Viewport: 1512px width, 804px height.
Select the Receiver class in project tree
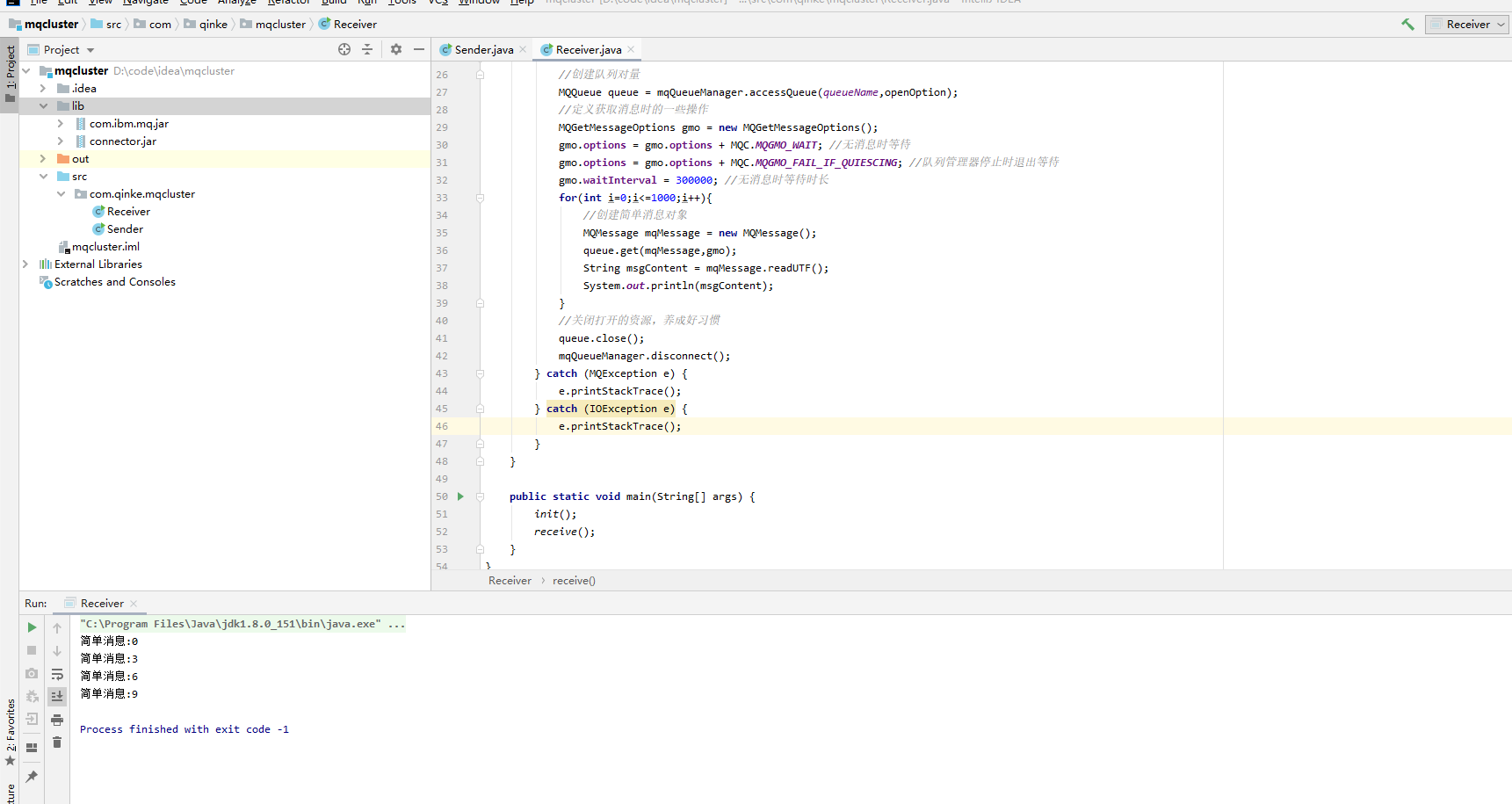(128, 212)
